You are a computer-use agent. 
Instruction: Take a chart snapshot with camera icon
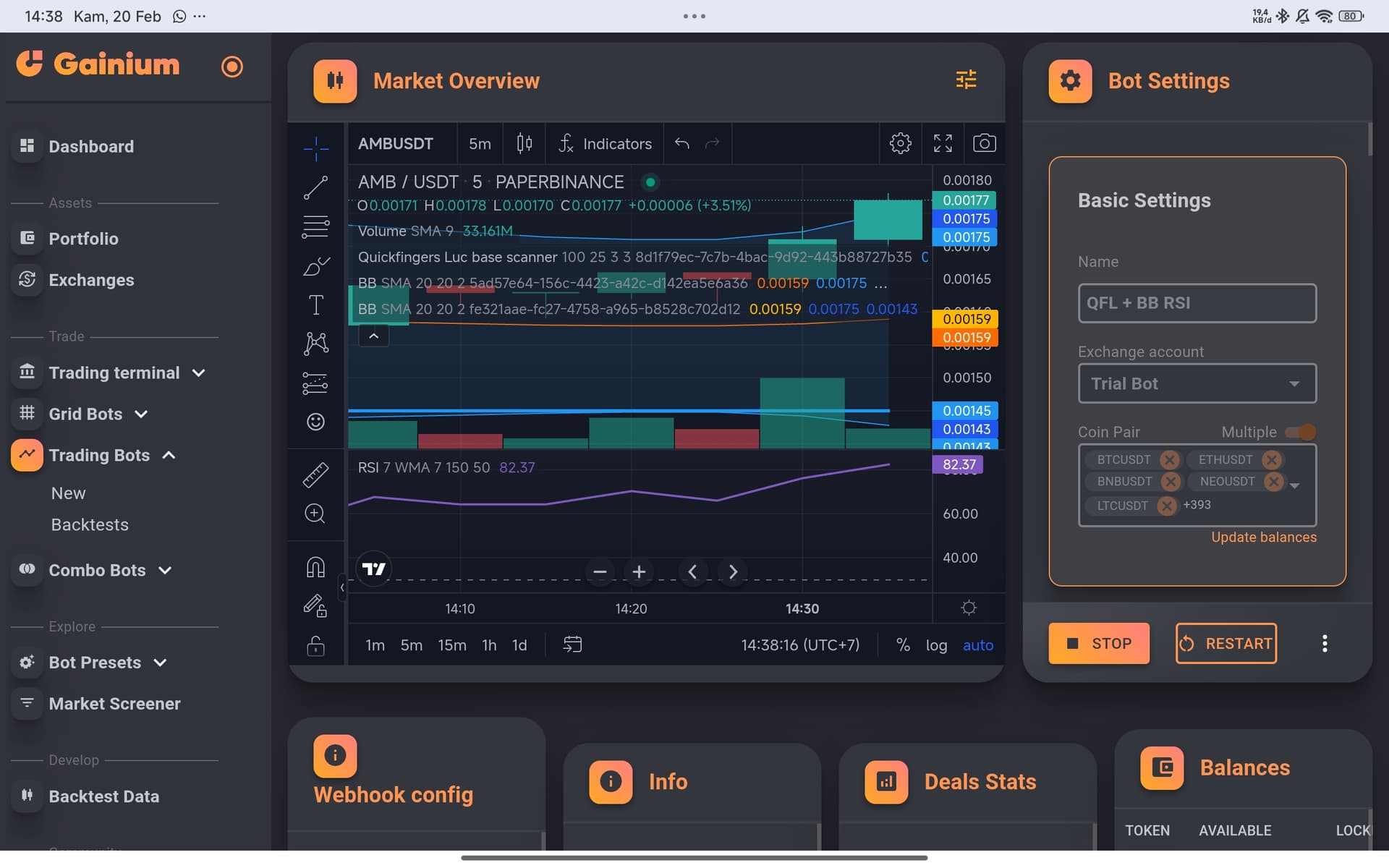[x=984, y=143]
